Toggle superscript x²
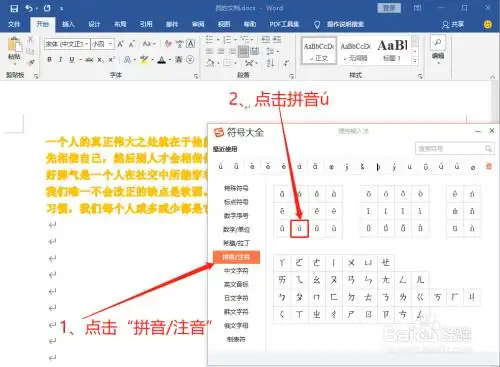The height and width of the screenshot is (367, 500). [x=112, y=60]
